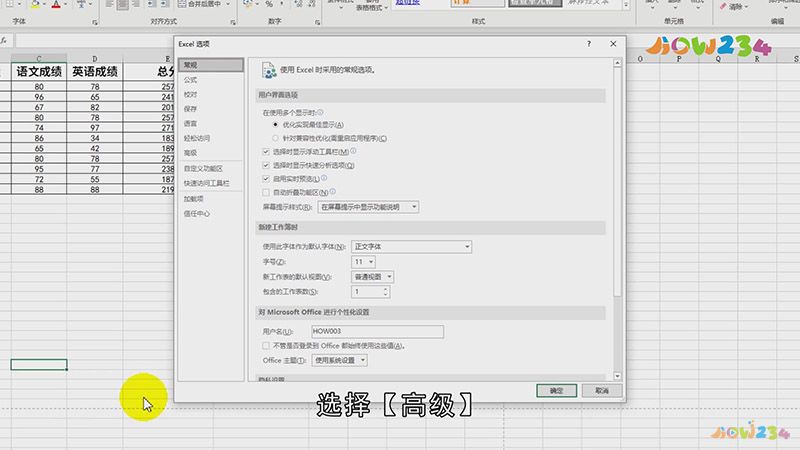Open default view 普通视图 dropdown
Image resolution: width=800 pixels, height=450 pixels.
click(372, 277)
